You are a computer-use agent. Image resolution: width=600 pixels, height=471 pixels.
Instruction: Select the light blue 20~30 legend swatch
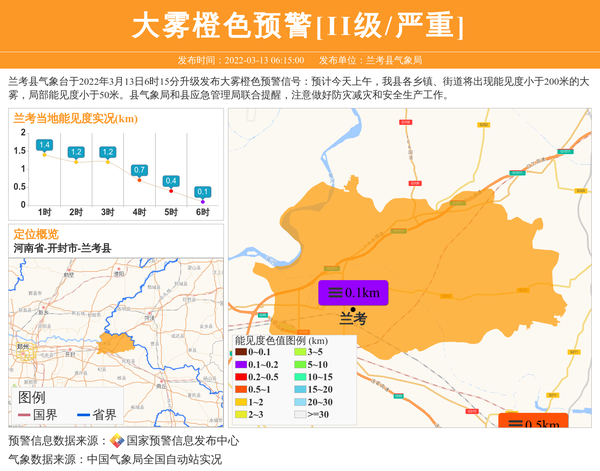click(299, 402)
